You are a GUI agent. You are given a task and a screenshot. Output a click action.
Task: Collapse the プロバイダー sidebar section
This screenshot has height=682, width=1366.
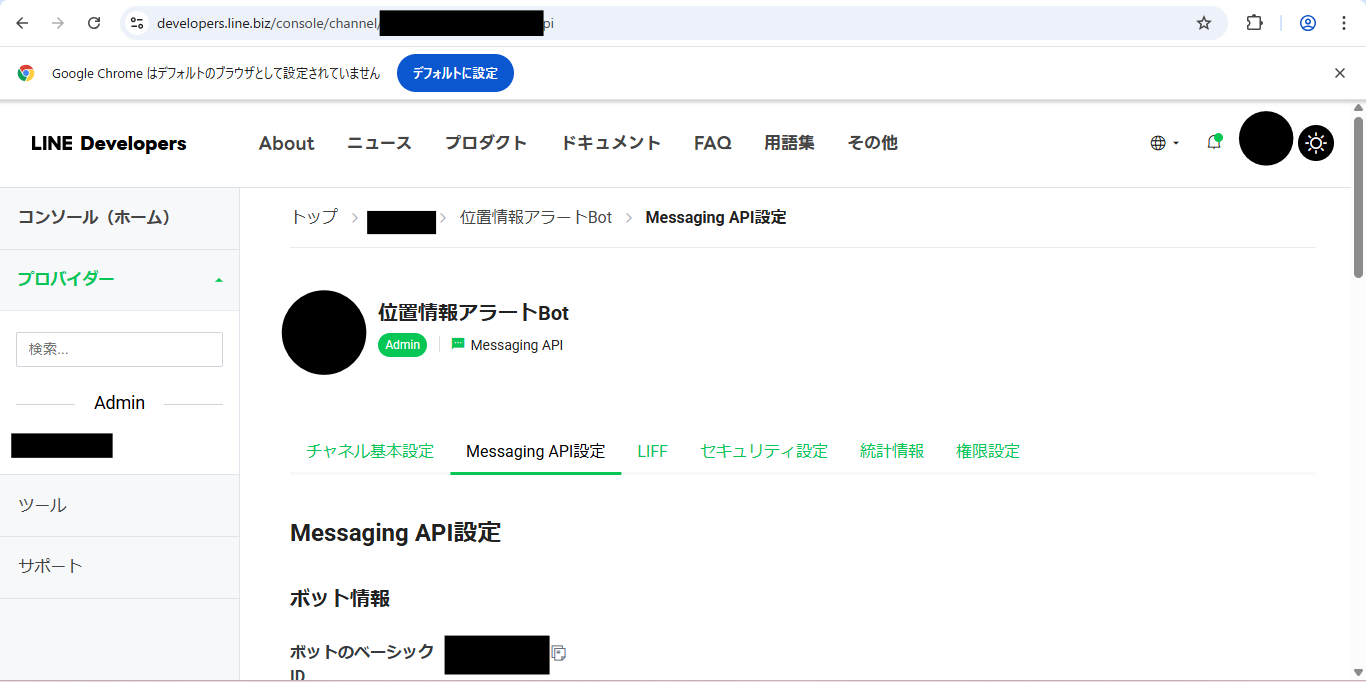click(120, 279)
